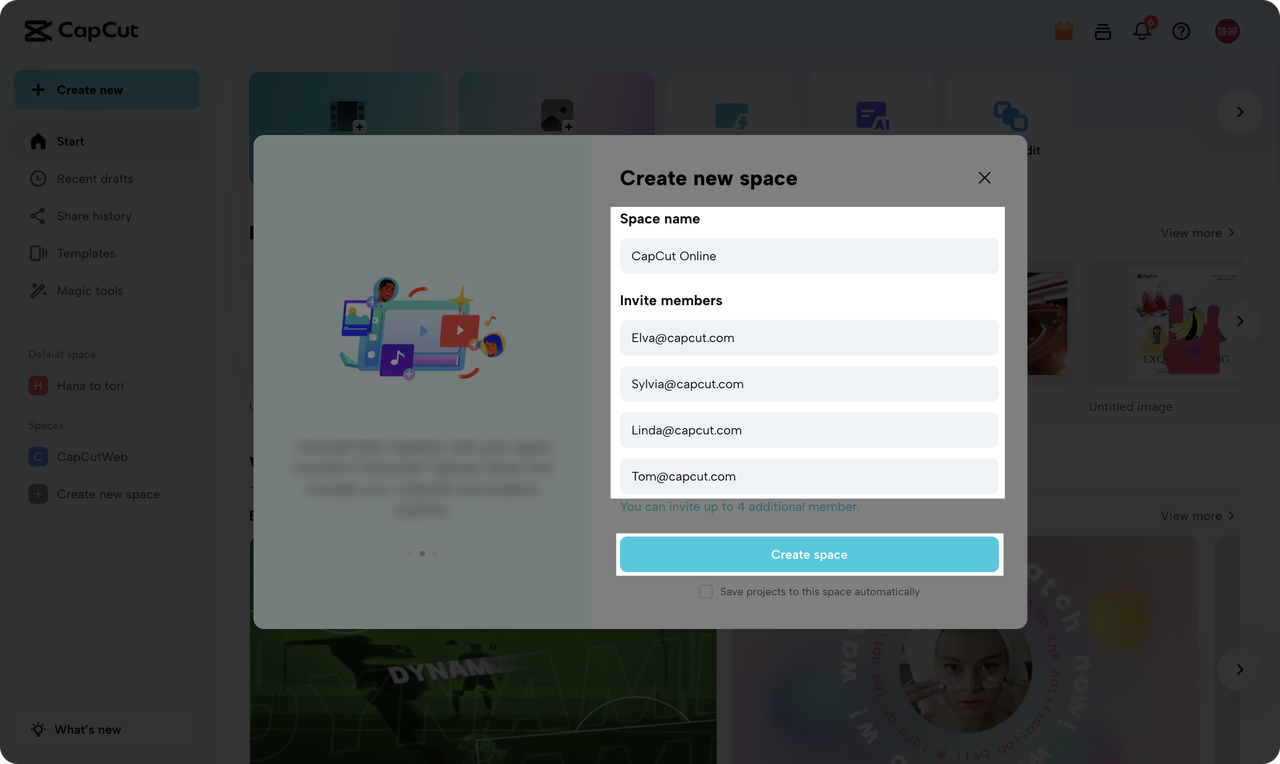Click the Magic tools wand icon

pyautogui.click(x=38, y=291)
